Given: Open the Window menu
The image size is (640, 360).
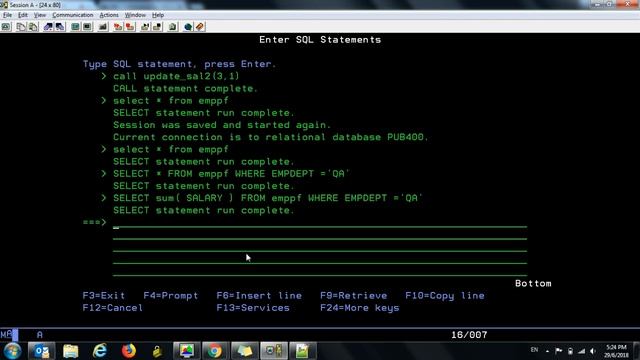Looking at the screenshot, I should tap(135, 15).
